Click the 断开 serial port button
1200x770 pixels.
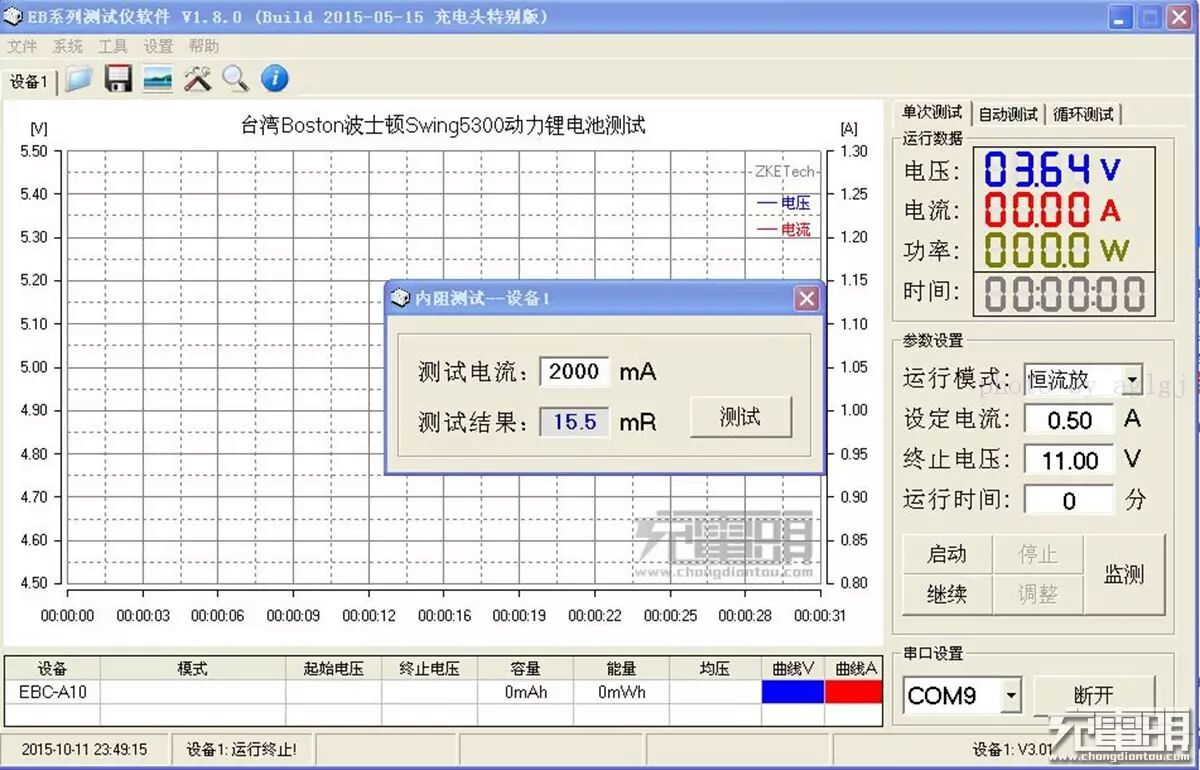click(1093, 695)
